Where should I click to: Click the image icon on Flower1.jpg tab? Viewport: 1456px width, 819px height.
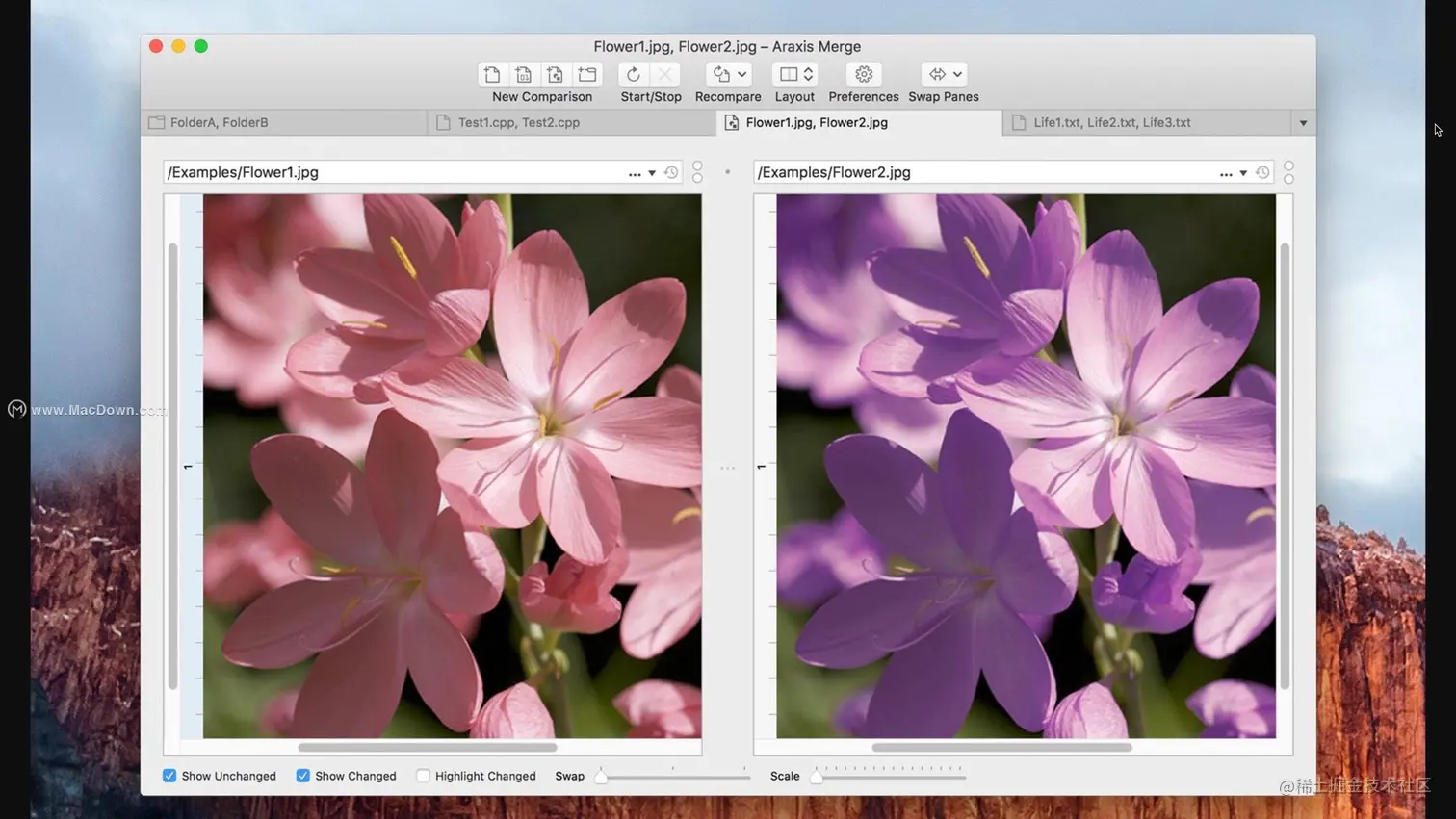click(x=732, y=122)
